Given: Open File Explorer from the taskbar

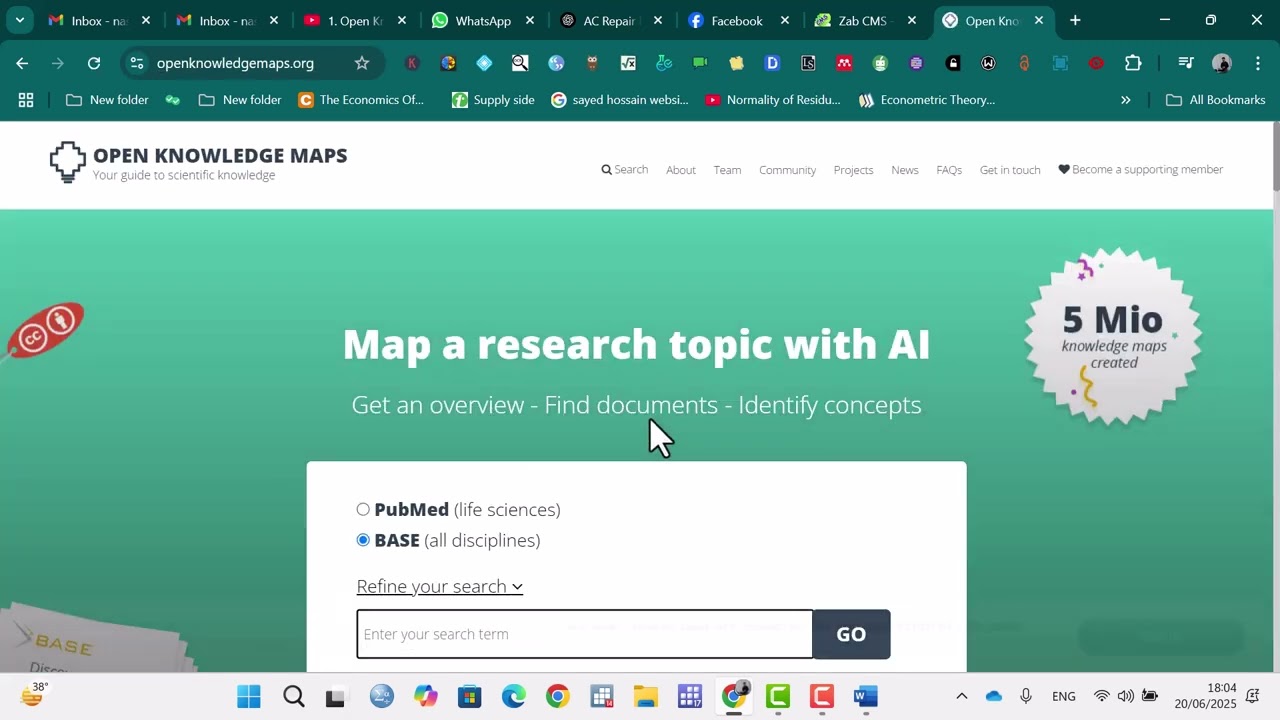Looking at the screenshot, I should [x=646, y=696].
